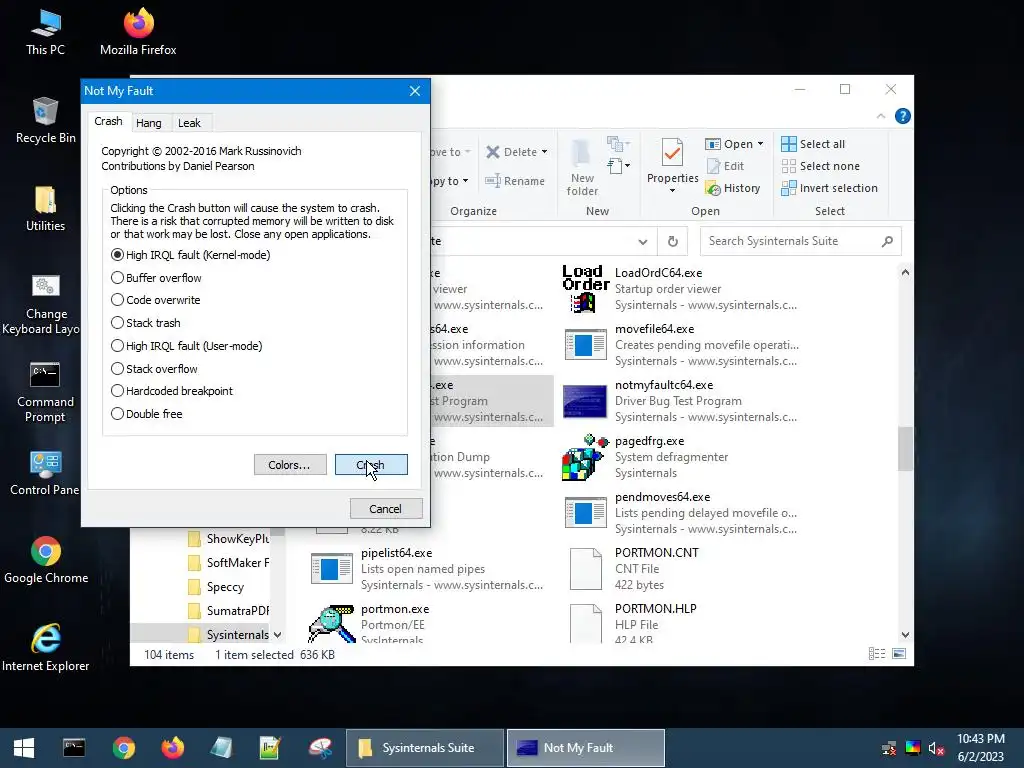The height and width of the screenshot is (768, 1024).
Task: Select pipelist64.exe file
Action: (426, 569)
